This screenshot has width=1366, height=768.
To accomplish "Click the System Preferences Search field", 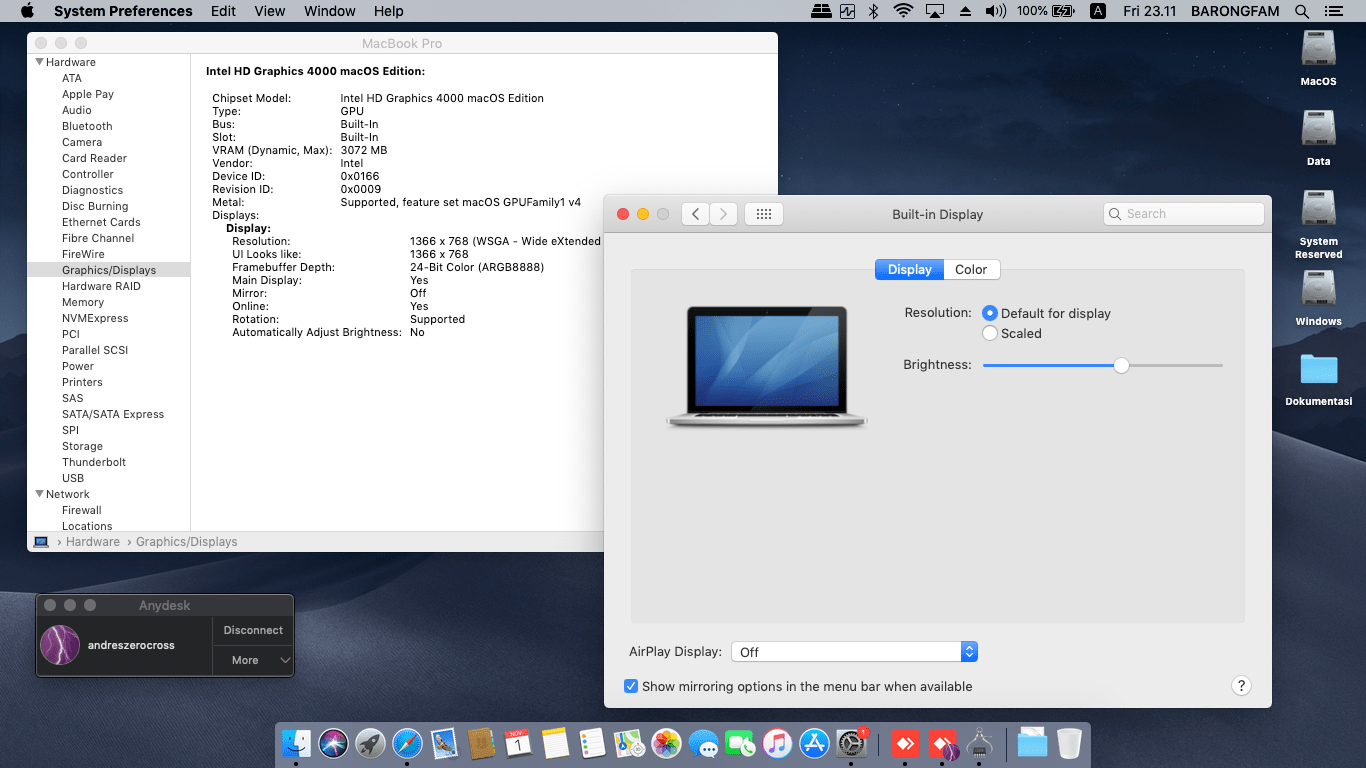I will pos(1184,214).
